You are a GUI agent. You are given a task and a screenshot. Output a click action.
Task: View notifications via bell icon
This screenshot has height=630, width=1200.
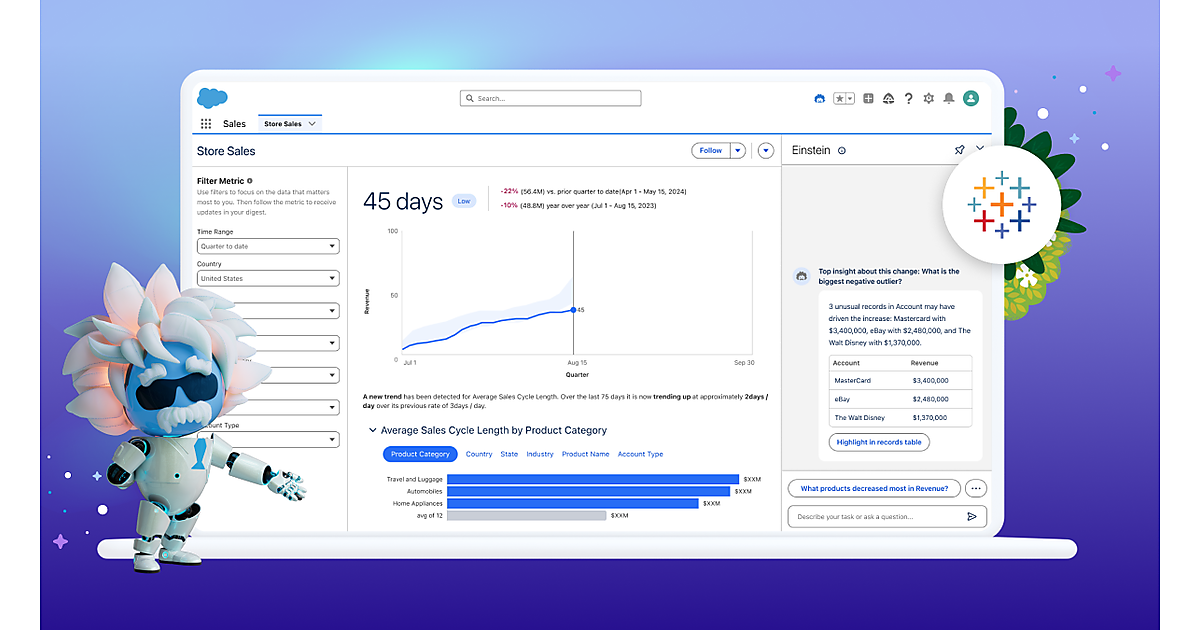tap(948, 99)
